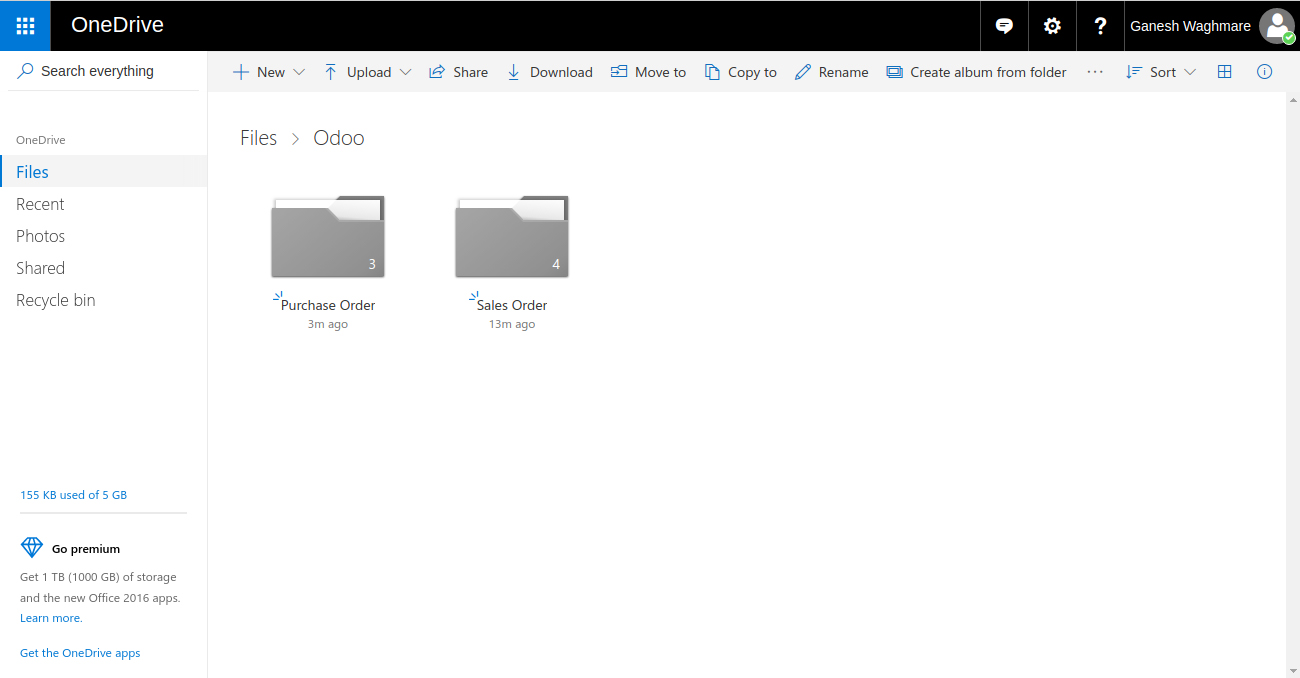The width and height of the screenshot is (1300, 678).
Task: Click Move to in the toolbar
Action: coord(648,72)
